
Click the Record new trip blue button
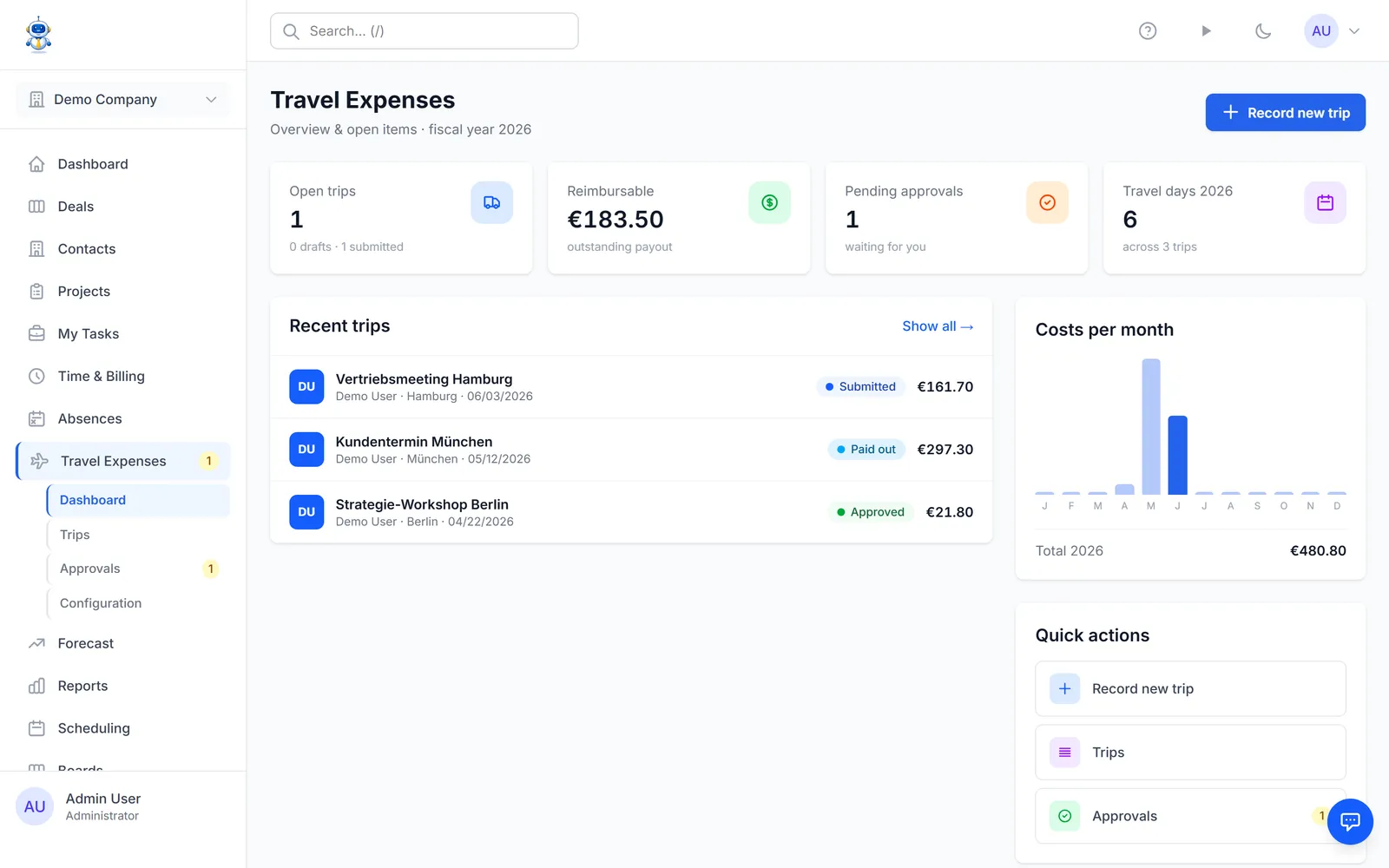1285,113
